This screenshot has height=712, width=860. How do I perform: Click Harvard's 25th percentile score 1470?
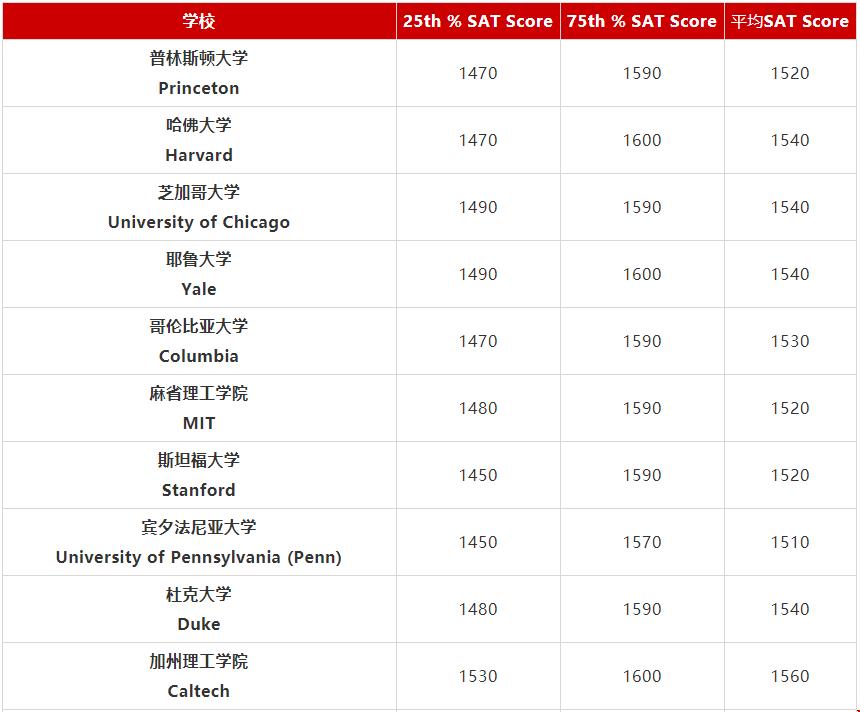coord(478,140)
